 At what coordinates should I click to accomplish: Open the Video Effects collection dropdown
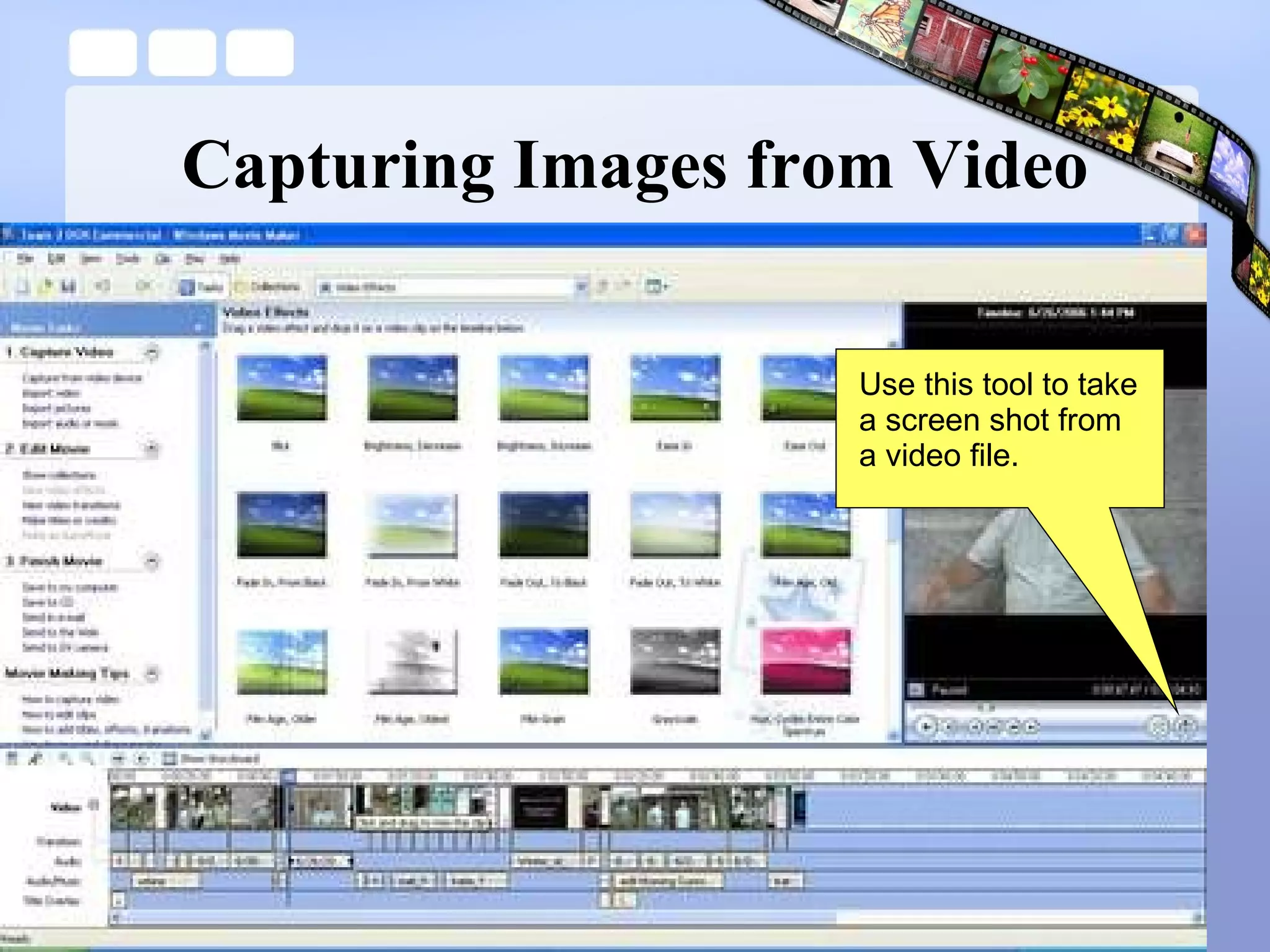580,286
